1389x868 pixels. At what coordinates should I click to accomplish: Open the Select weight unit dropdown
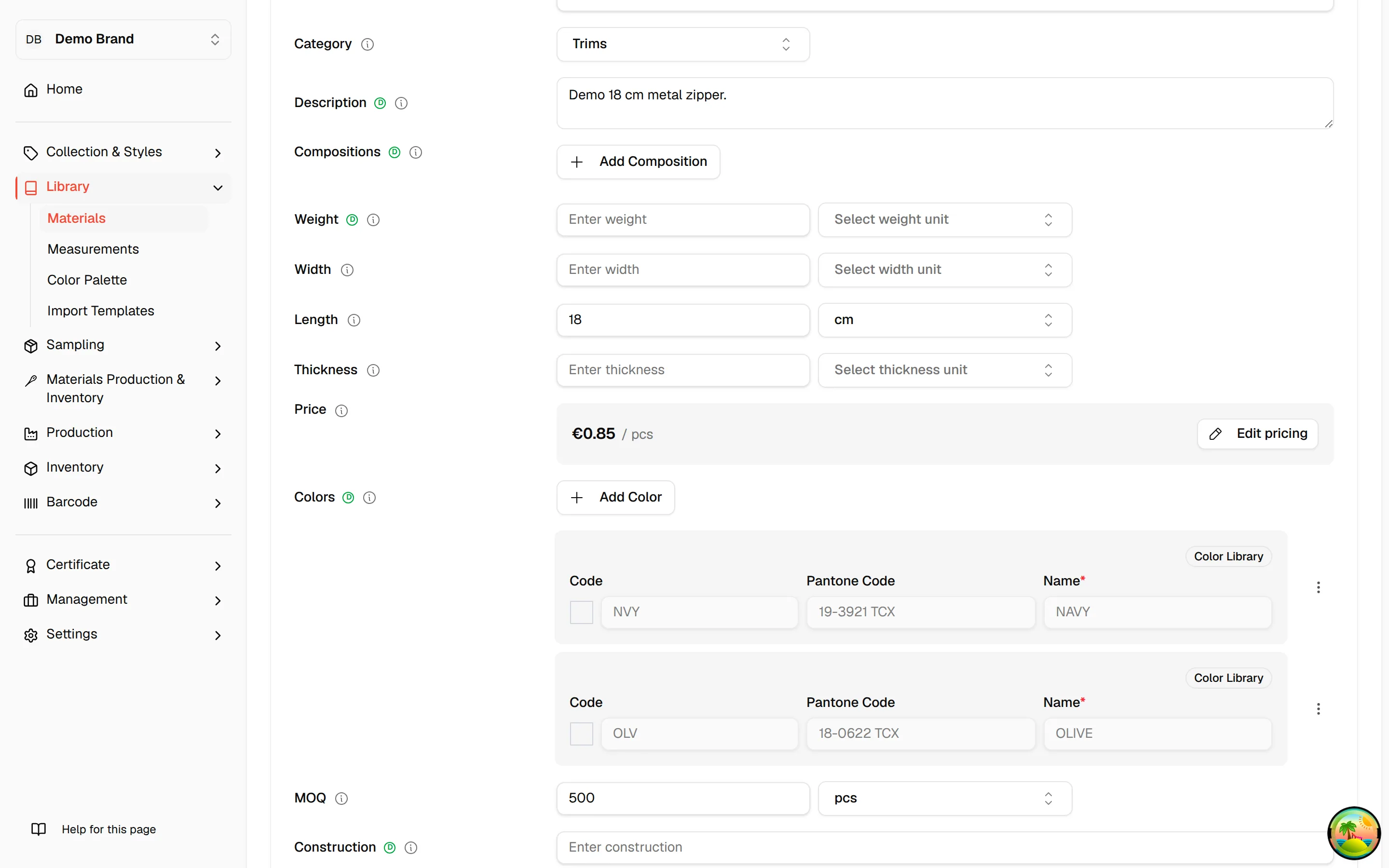pyautogui.click(x=945, y=220)
